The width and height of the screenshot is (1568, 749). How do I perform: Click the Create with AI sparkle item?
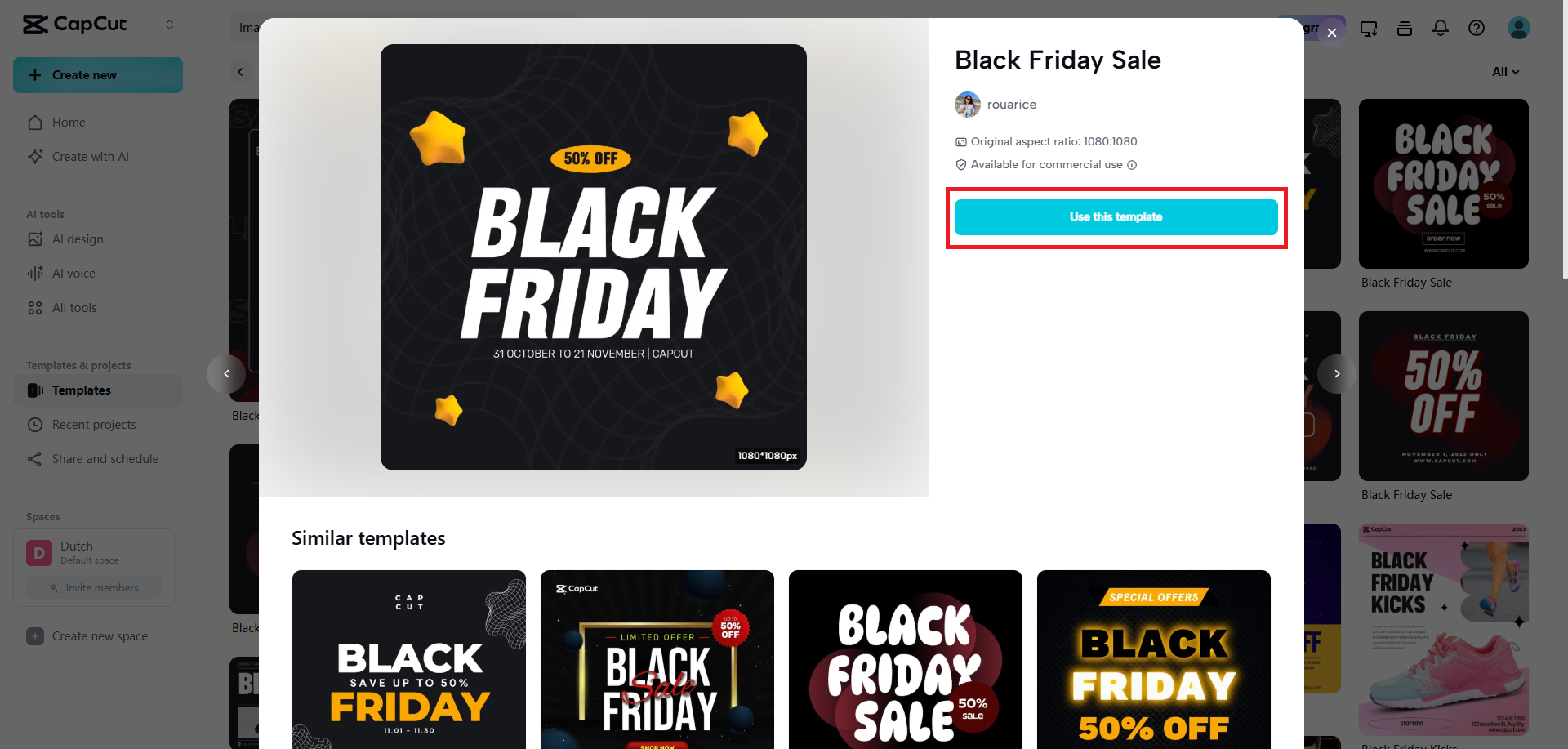(90, 157)
